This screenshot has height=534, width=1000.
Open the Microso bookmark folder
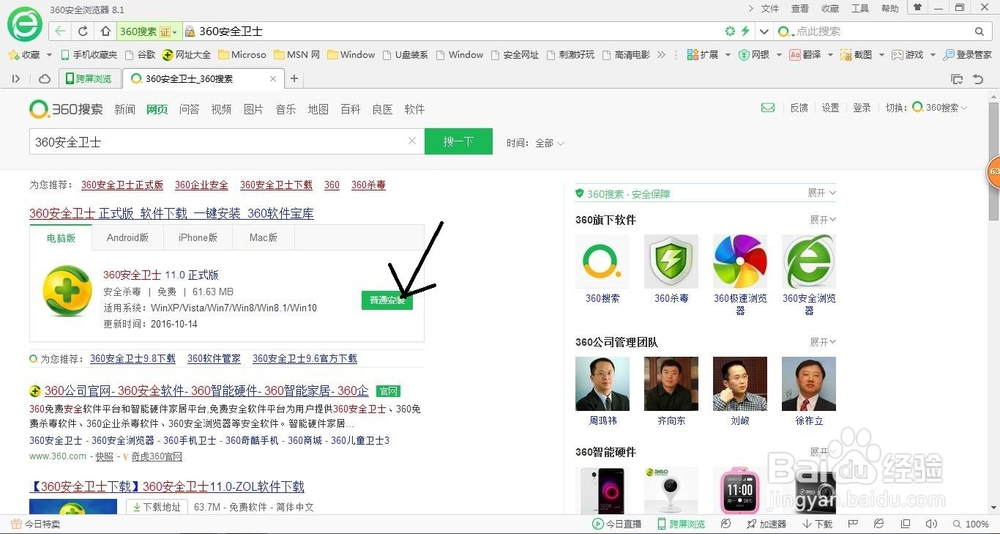tap(242, 55)
